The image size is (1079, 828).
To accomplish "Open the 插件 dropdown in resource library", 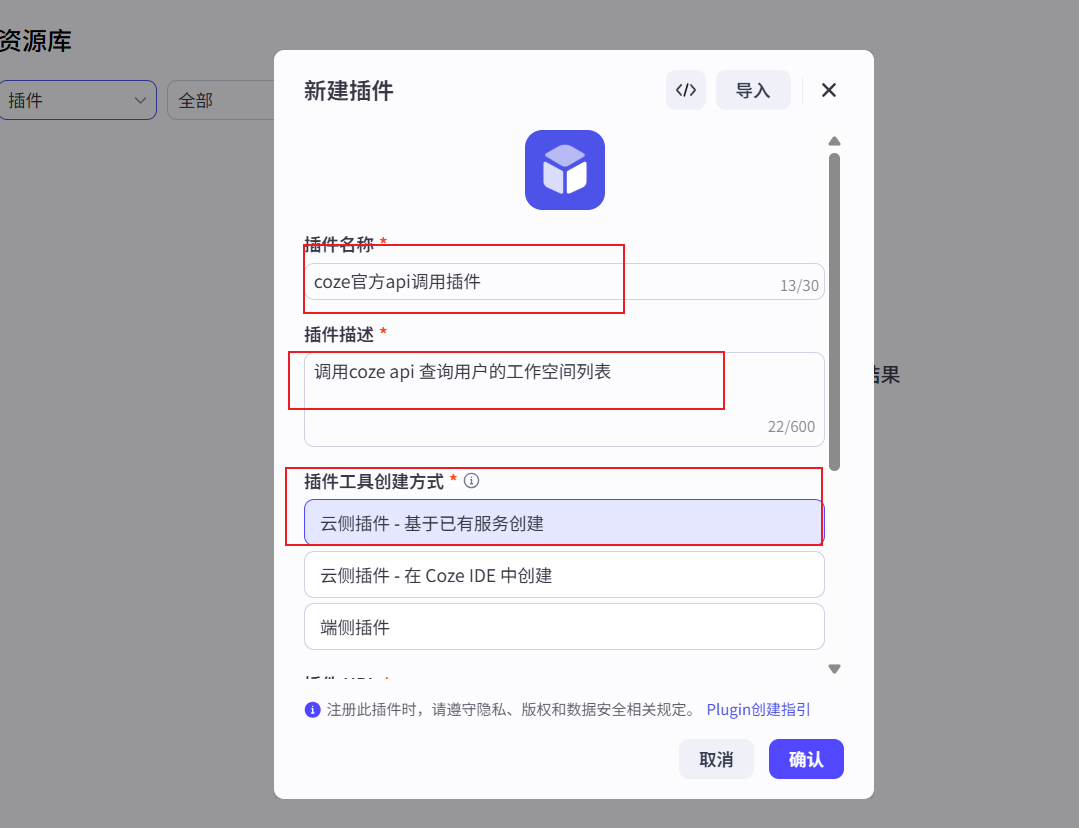I will pos(77,100).
